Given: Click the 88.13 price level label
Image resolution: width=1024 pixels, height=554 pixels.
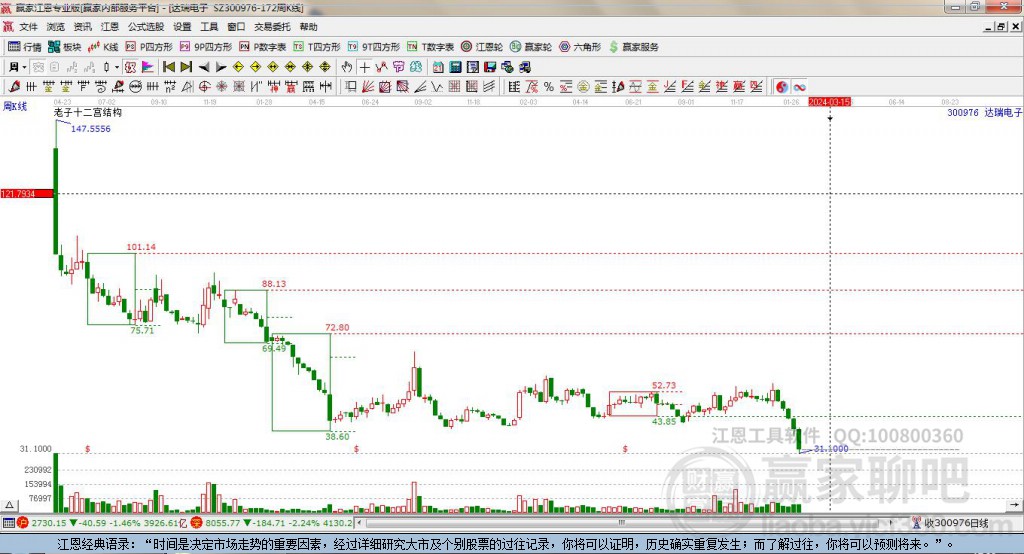Looking at the screenshot, I should (x=274, y=284).
